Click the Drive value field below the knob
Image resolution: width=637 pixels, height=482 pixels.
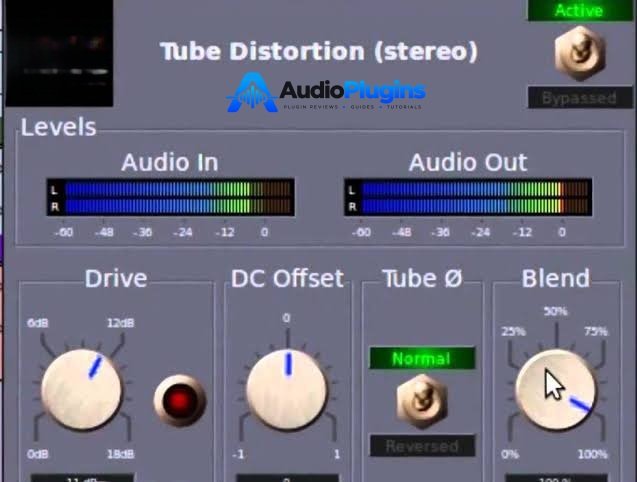[82, 478]
